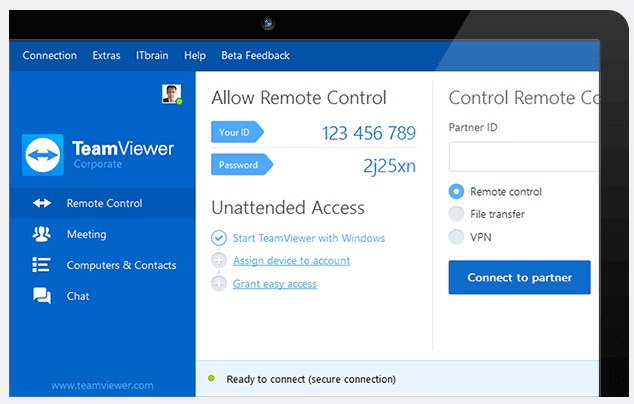Click the plus icon beside Assign device to account

[219, 260]
